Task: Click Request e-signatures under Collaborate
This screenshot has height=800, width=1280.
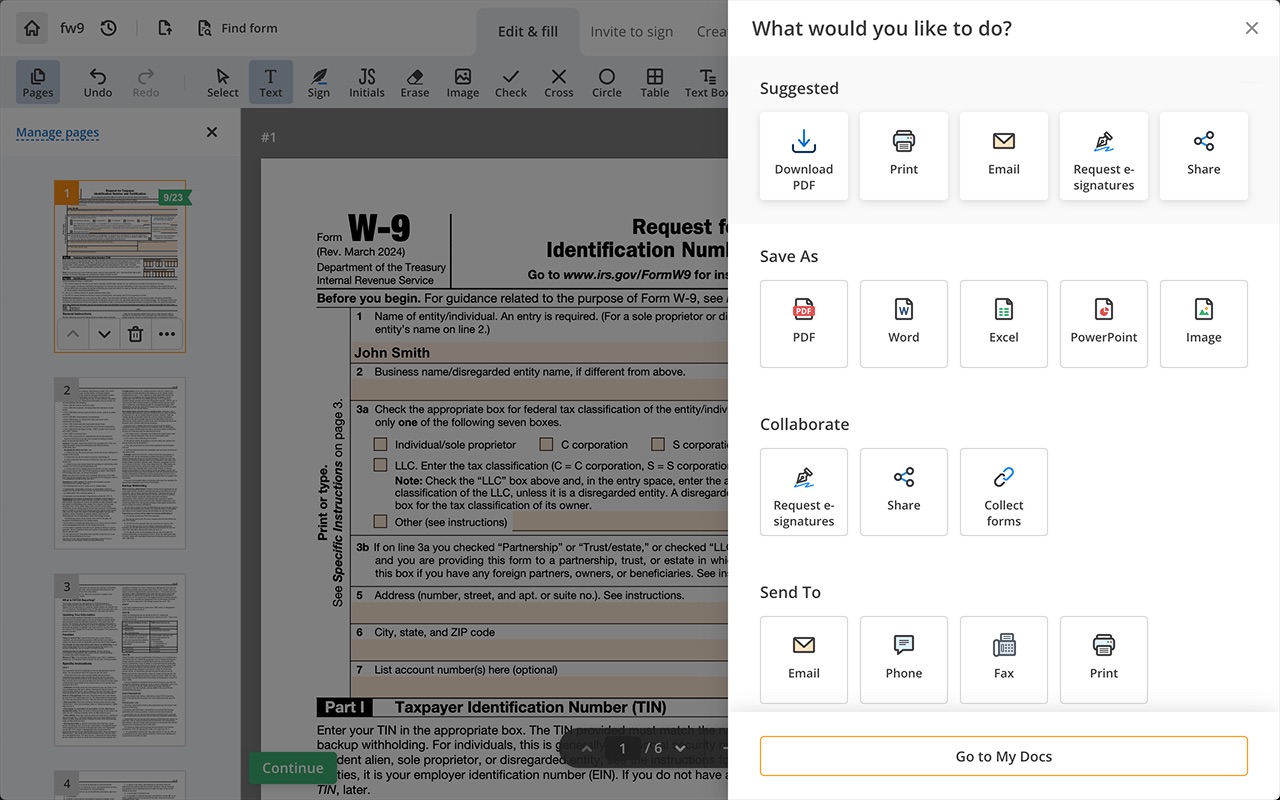Action: (x=804, y=492)
